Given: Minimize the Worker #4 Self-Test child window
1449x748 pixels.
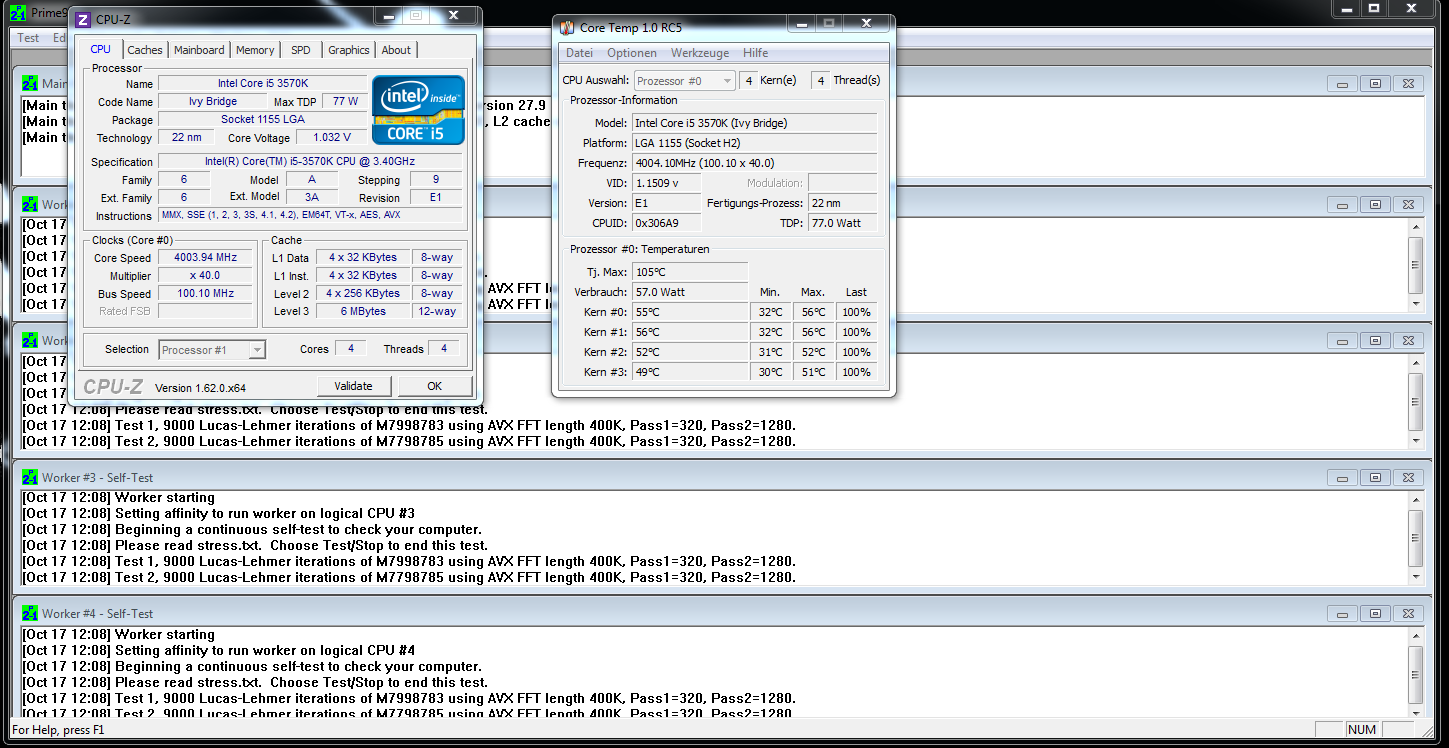Looking at the screenshot, I should [x=1342, y=614].
